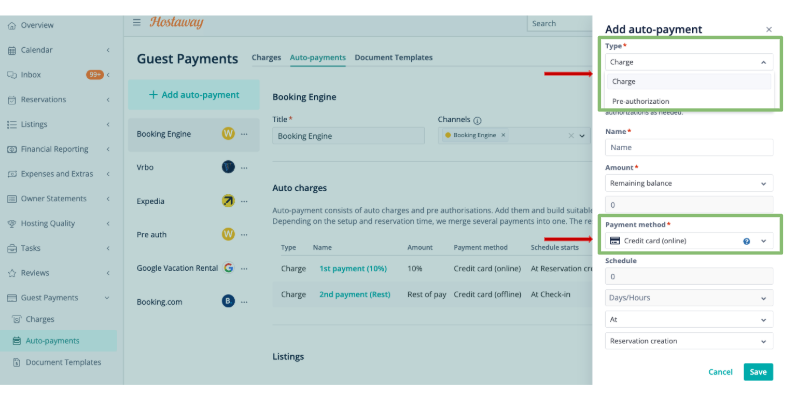
Task: Open Auto-payments in the sidebar submenu
Action: (52, 341)
